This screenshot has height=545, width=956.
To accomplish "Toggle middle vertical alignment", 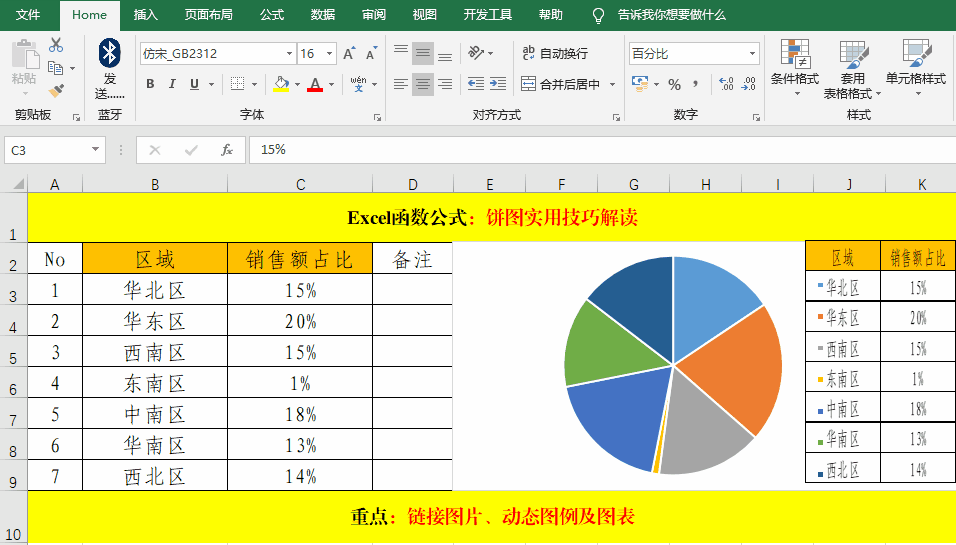I will click(x=423, y=54).
